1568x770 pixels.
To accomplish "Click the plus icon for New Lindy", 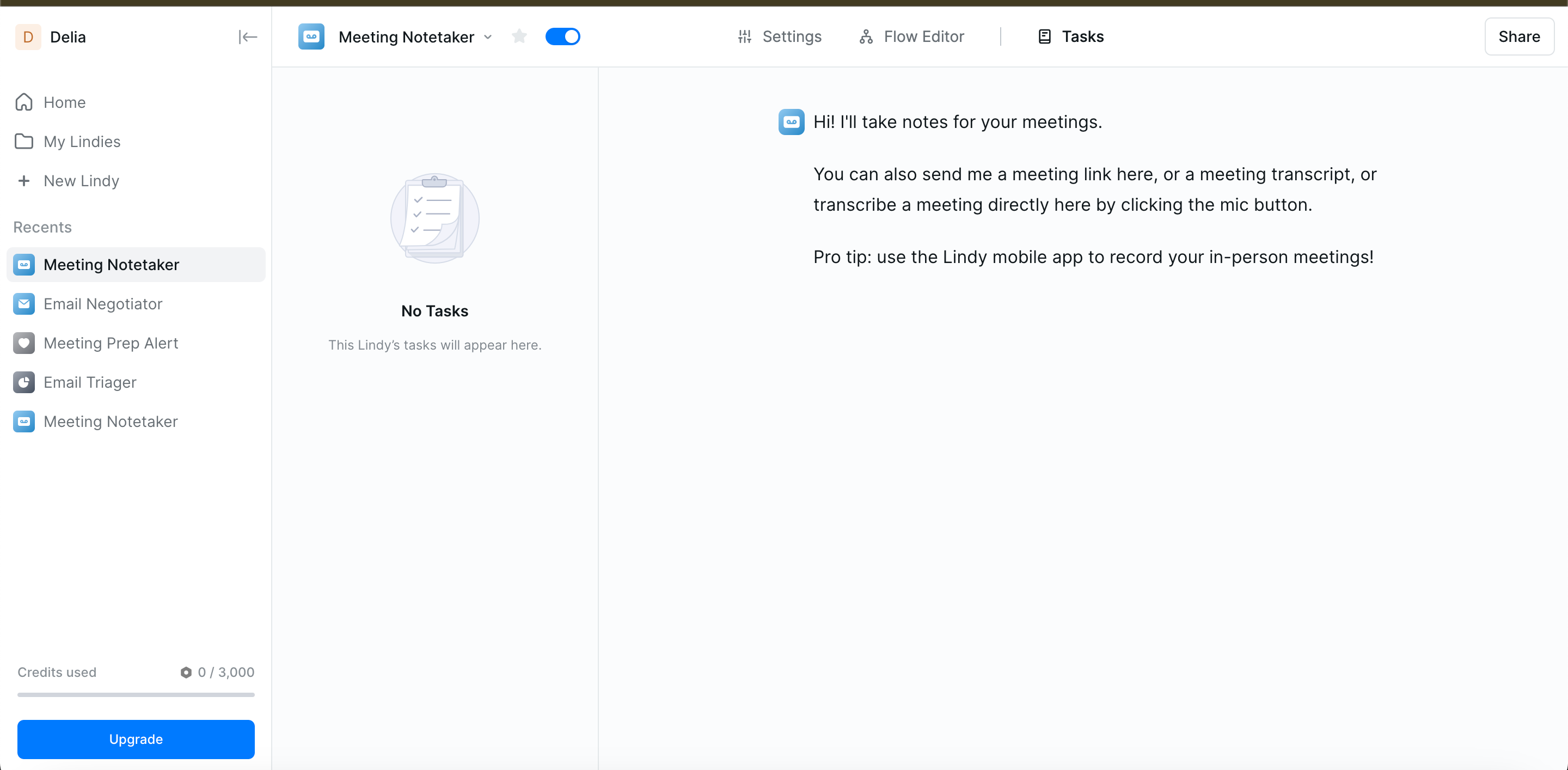I will 24,181.
